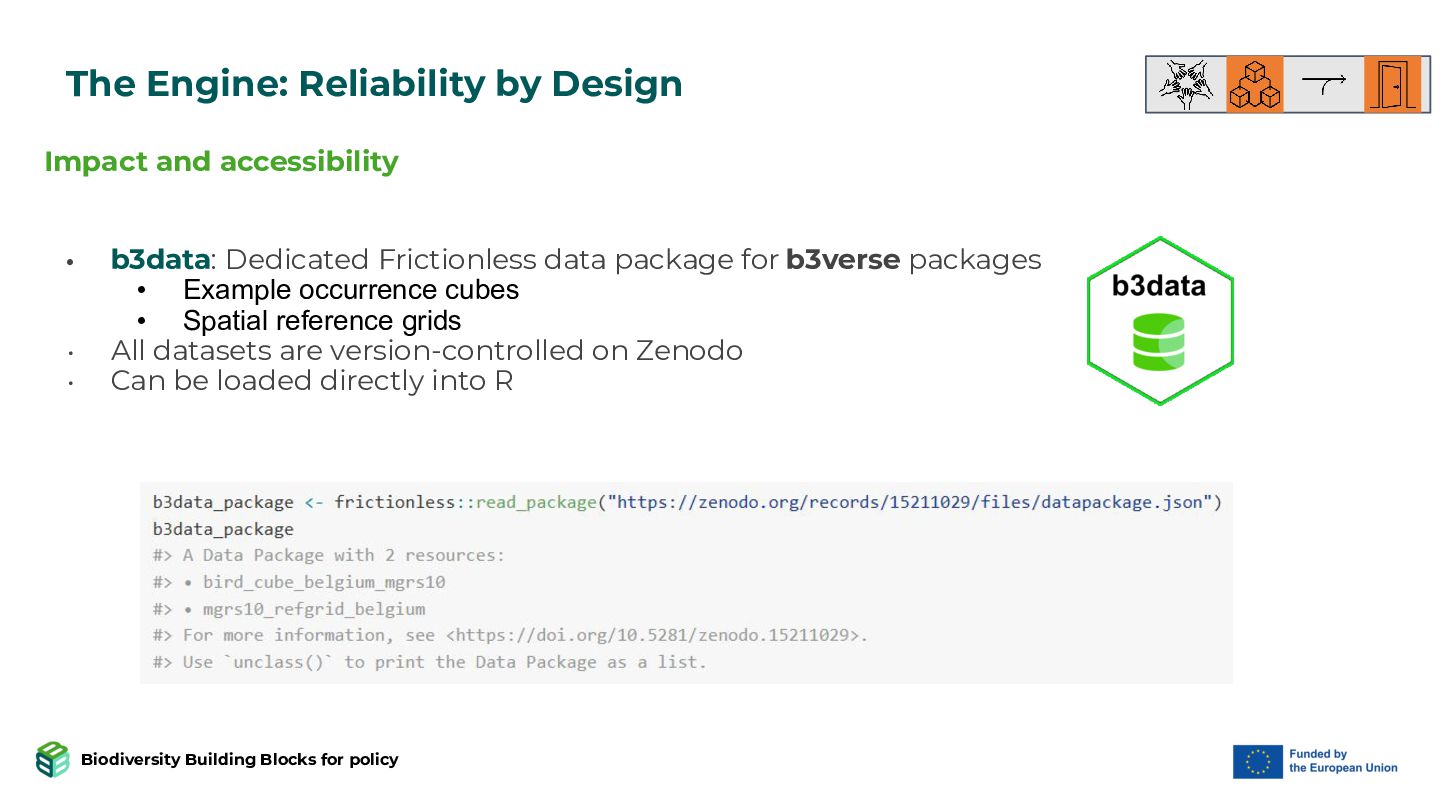Click 'Funded by the European Union' text
The image size is (1440, 810).
click(1343, 761)
